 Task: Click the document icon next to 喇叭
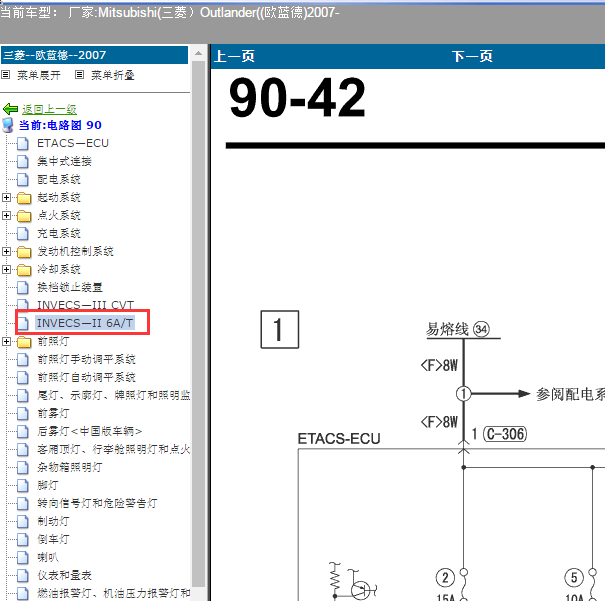pyautogui.click(x=23, y=557)
